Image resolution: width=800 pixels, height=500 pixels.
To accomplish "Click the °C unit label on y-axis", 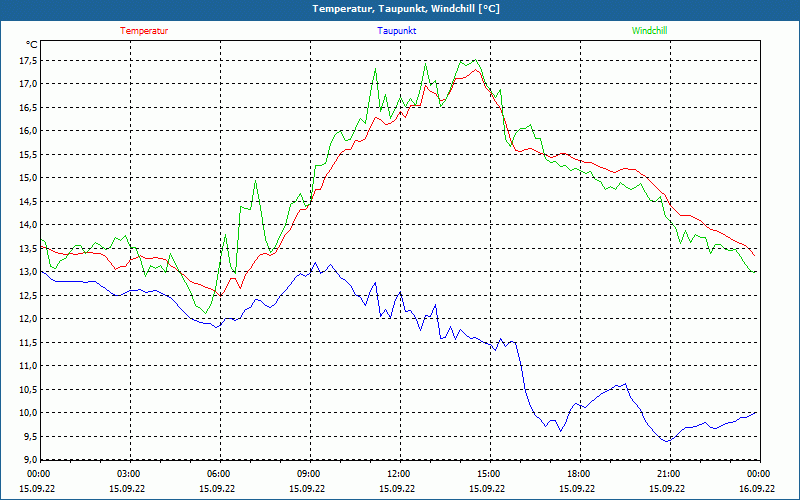I will pyautogui.click(x=32, y=44).
